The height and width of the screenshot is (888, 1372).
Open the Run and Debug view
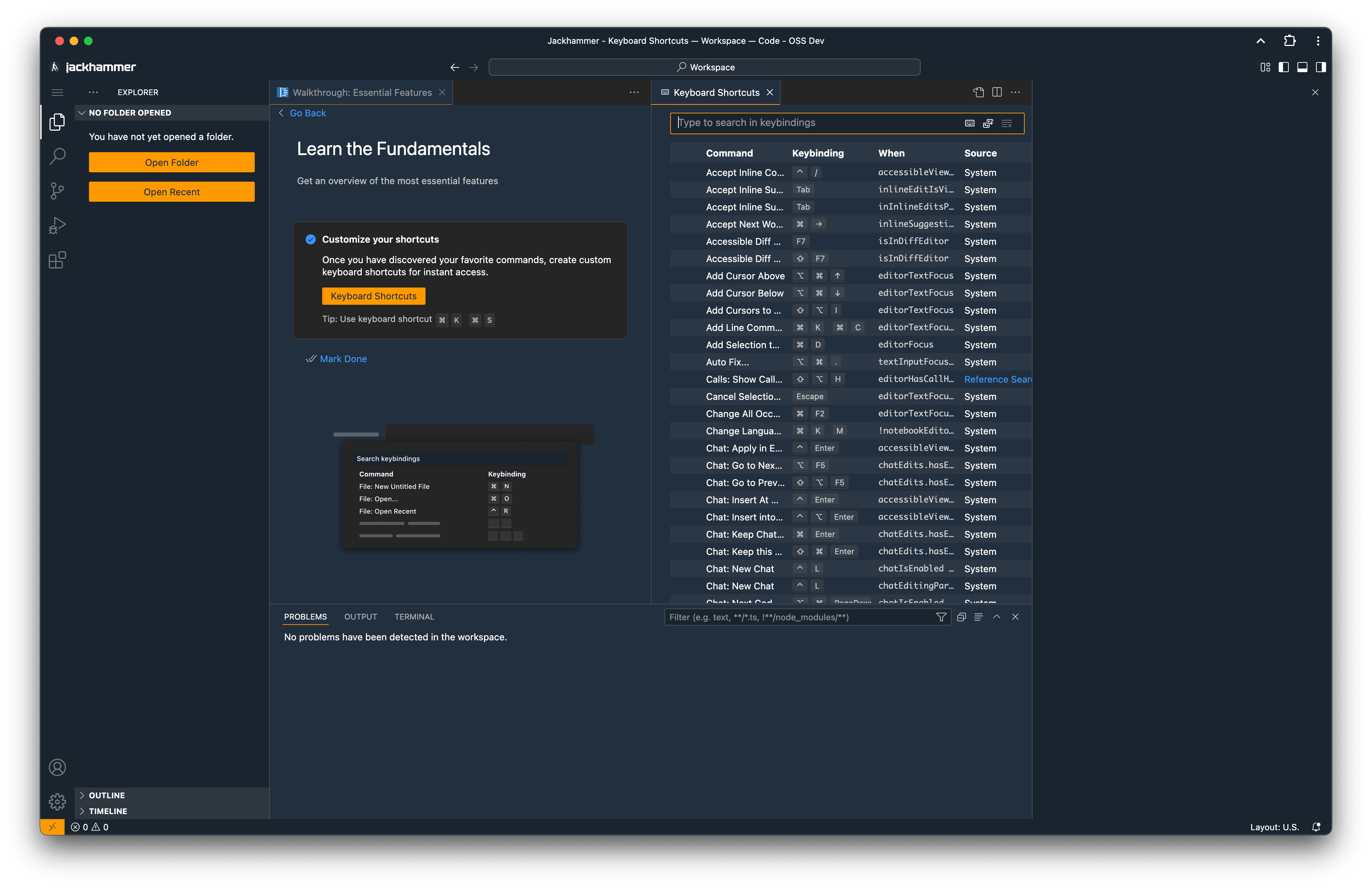57,225
